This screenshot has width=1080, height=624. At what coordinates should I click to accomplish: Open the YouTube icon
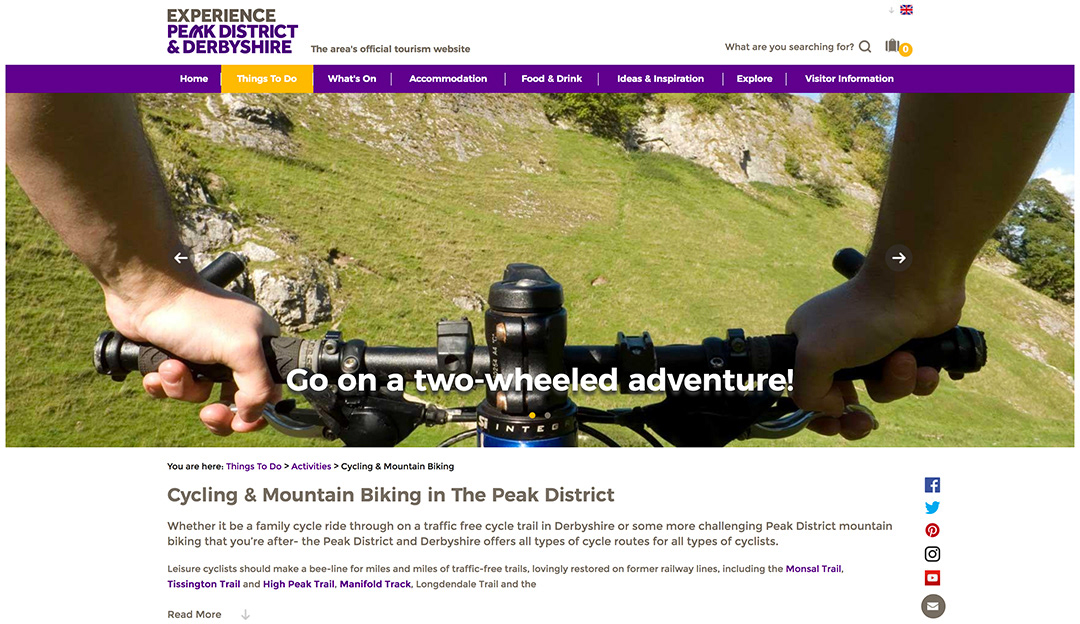point(932,578)
